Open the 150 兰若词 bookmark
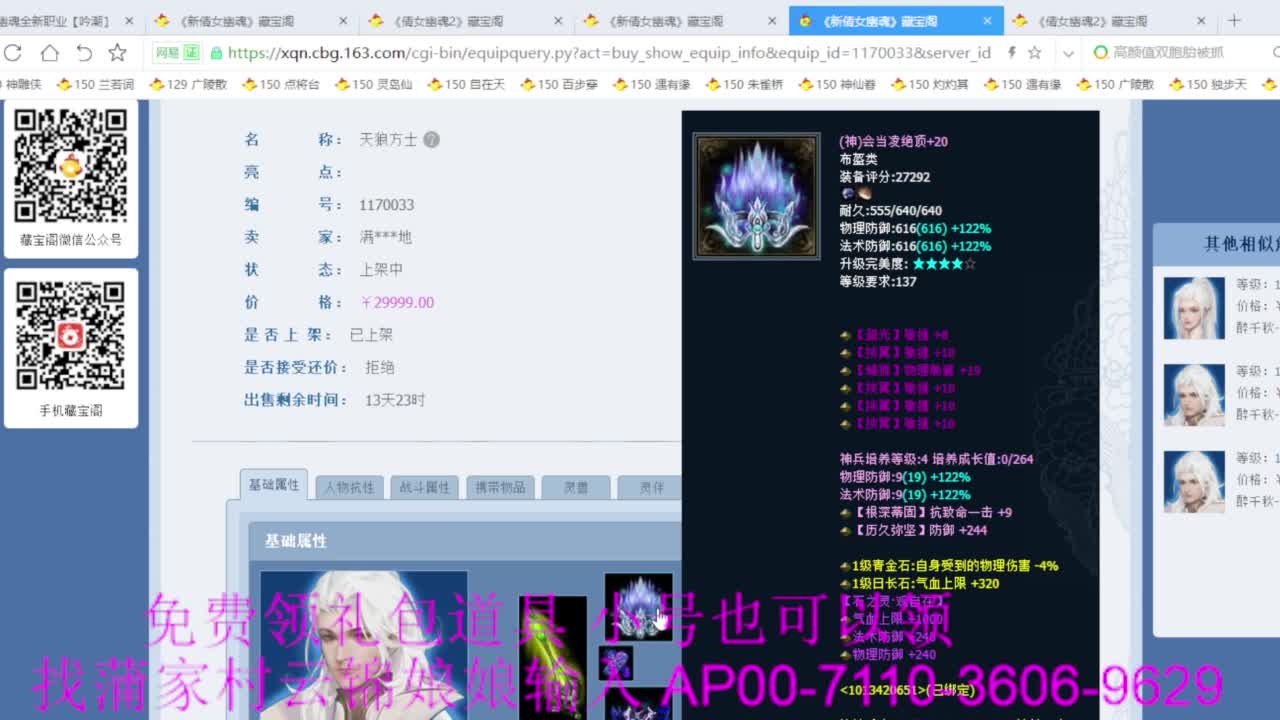Viewport: 1280px width, 720px height. (96, 85)
